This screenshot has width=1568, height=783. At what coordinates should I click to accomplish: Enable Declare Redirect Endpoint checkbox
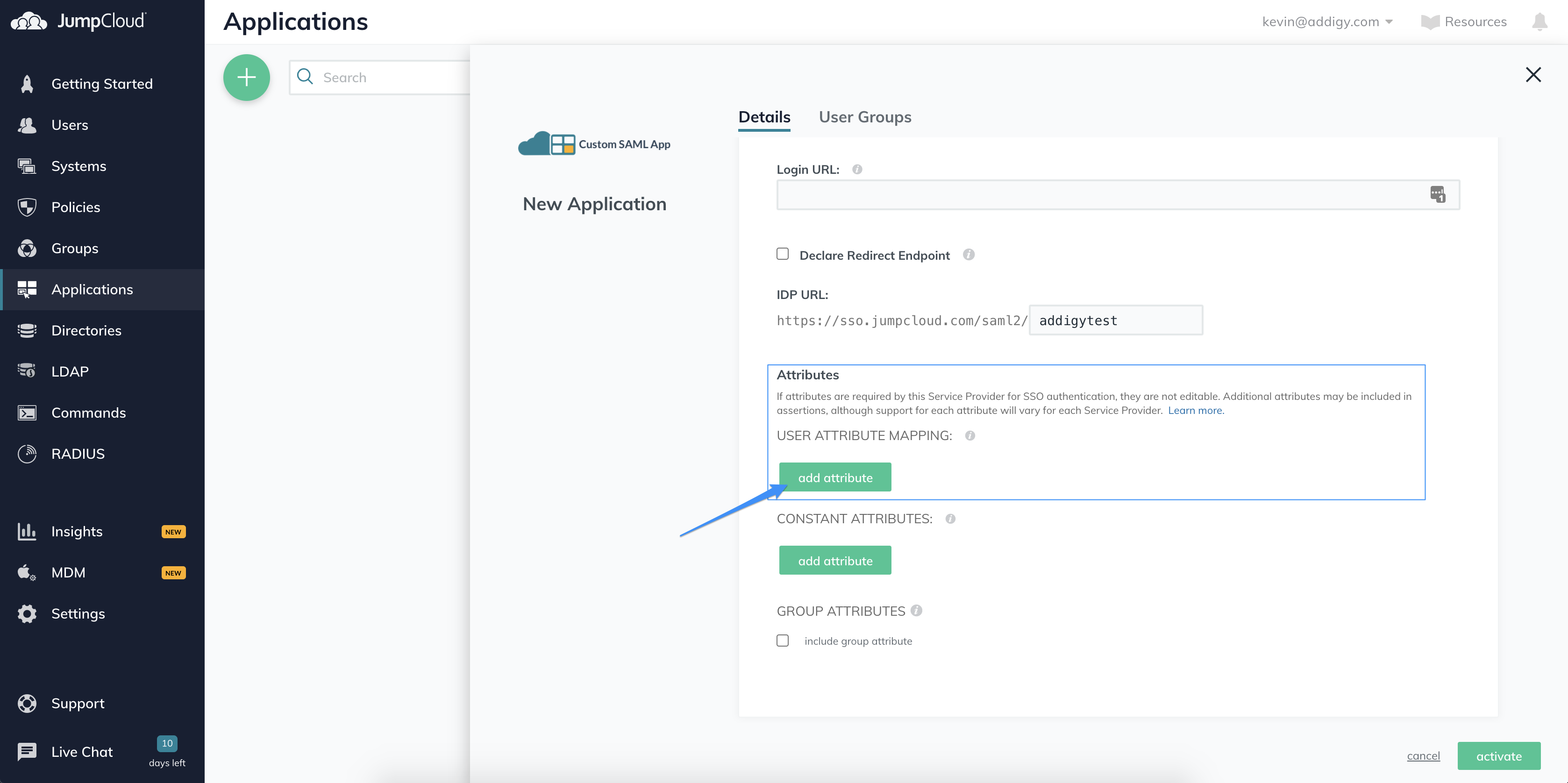783,254
